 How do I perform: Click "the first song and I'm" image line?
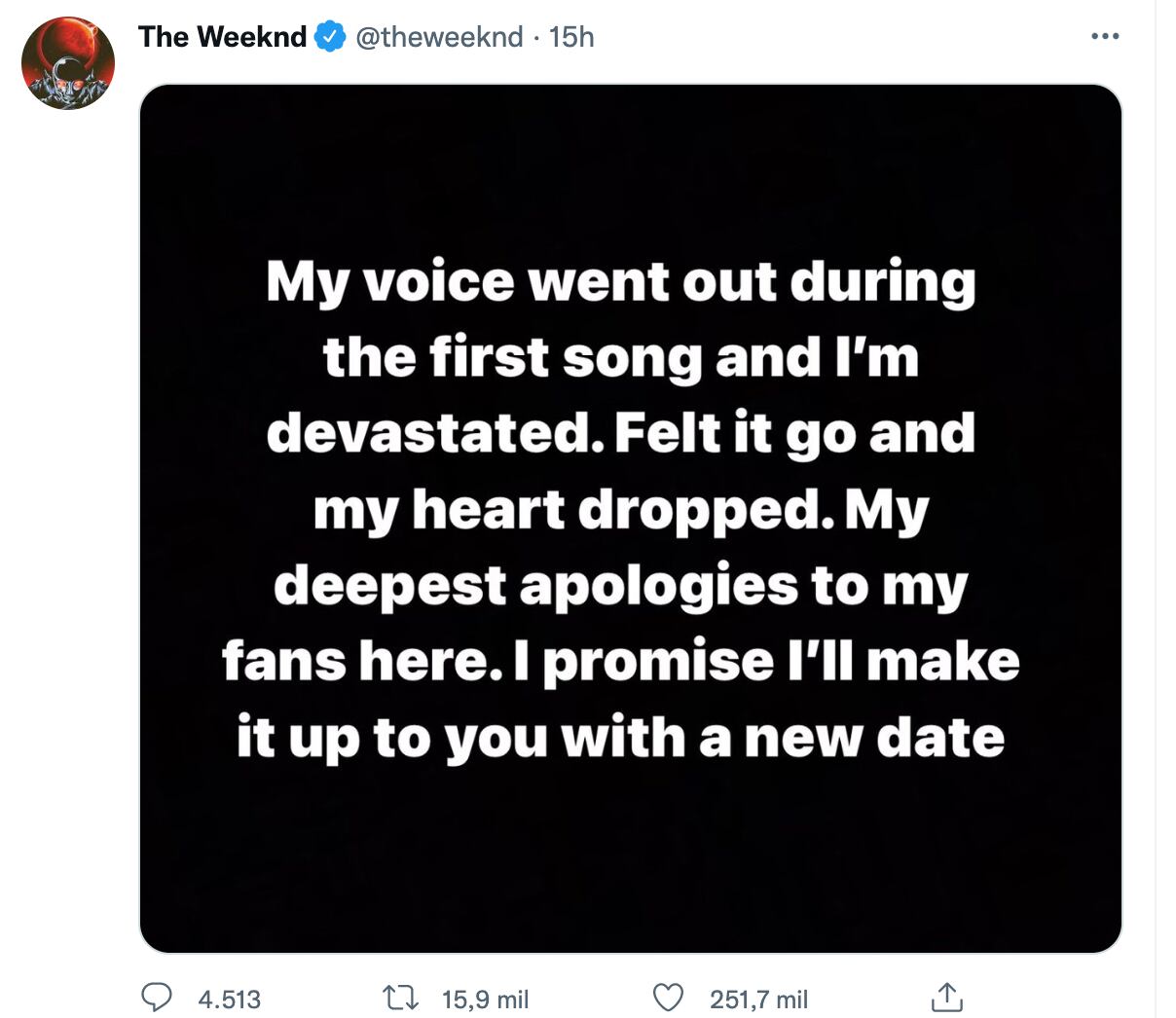pyautogui.click(x=620, y=357)
